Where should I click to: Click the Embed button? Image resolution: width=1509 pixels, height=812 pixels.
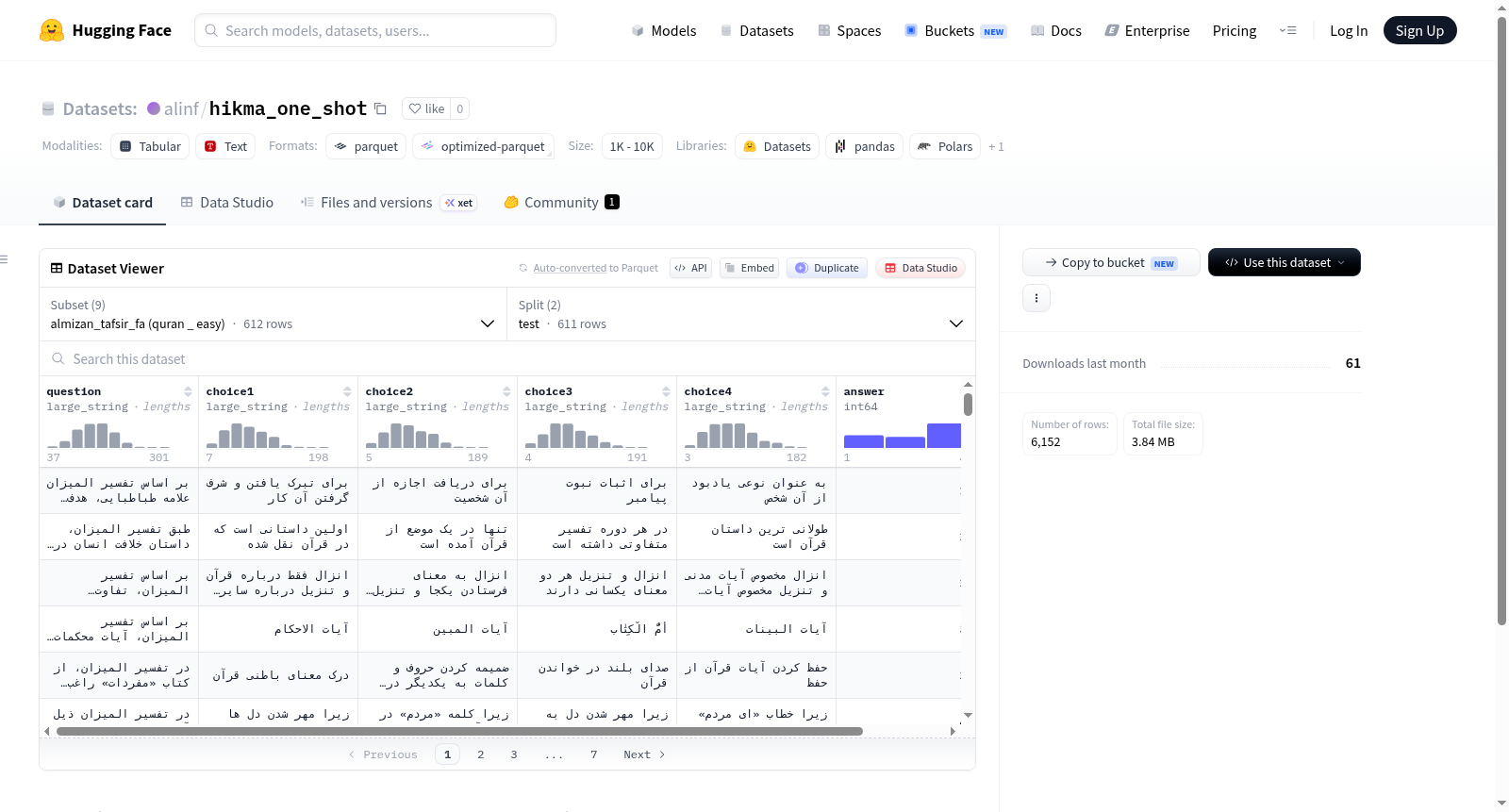(749, 268)
